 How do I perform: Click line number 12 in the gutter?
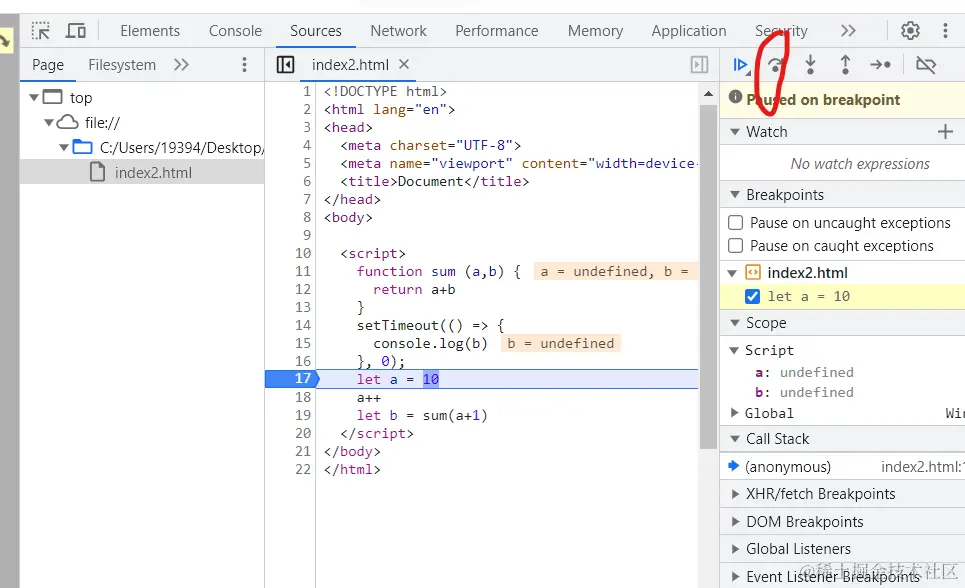pos(303,289)
